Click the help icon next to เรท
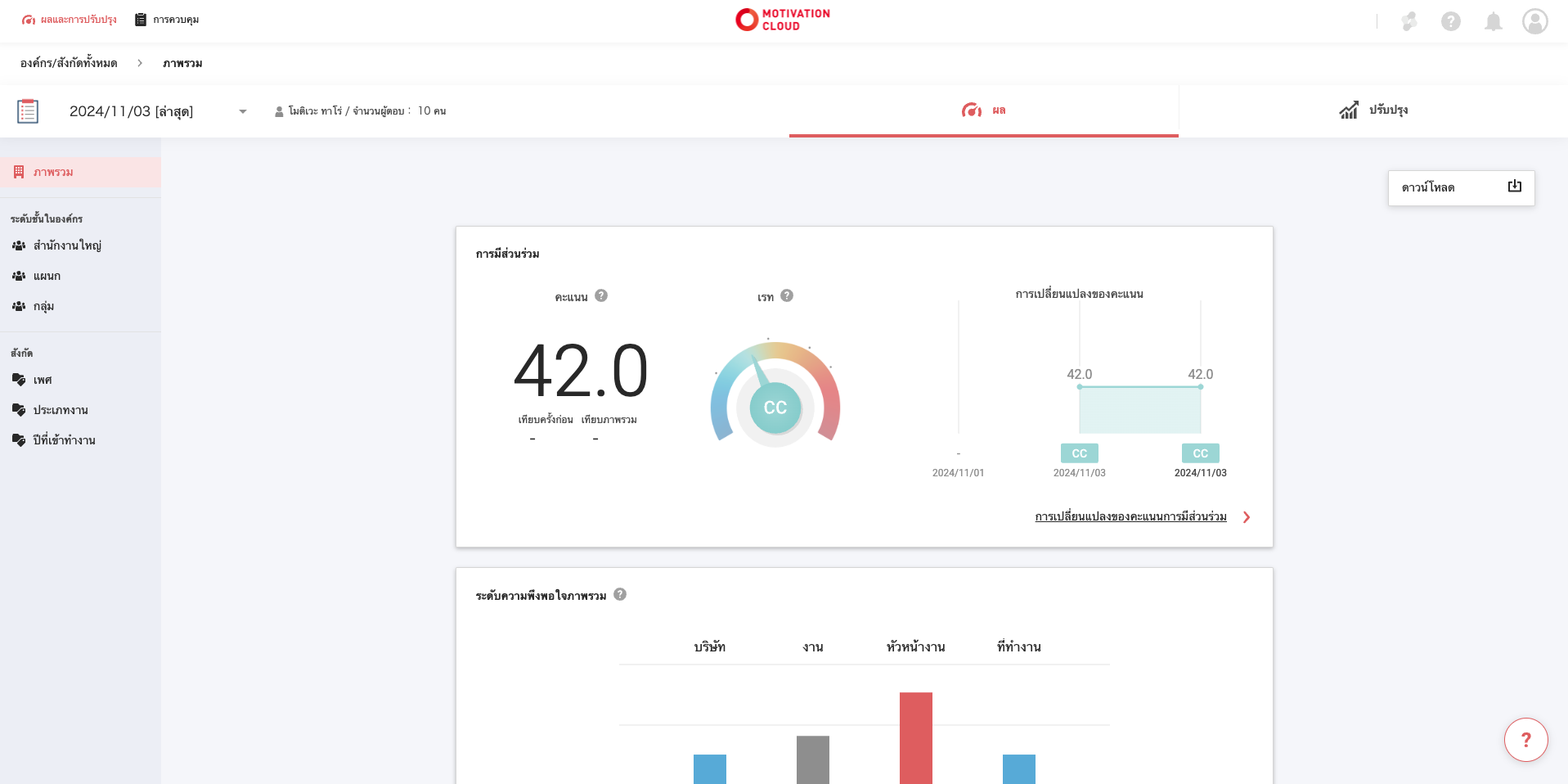The image size is (1568, 784). pyautogui.click(x=787, y=295)
